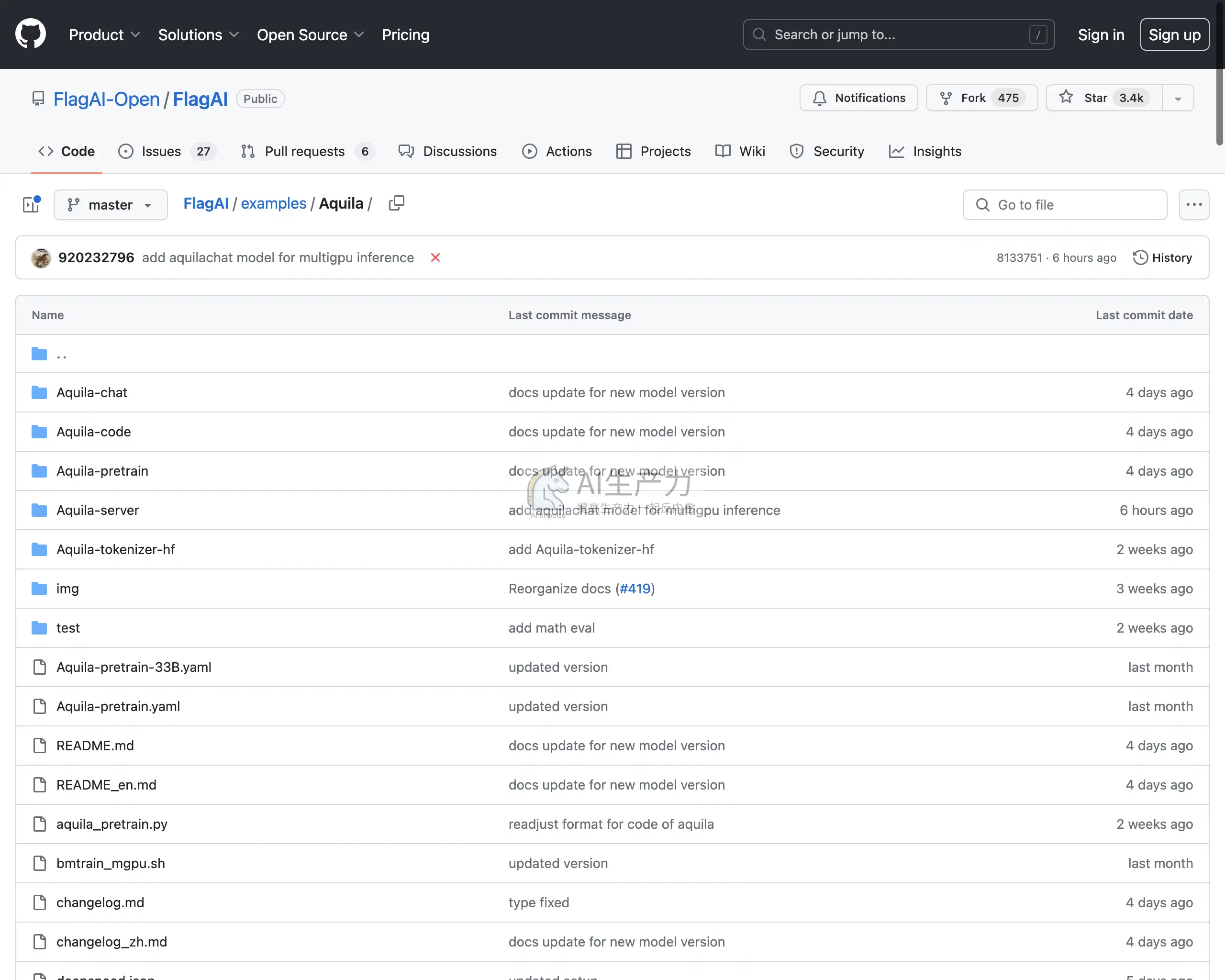Open the Discussions tab
Viewport: 1225px width, 980px height.
point(448,151)
